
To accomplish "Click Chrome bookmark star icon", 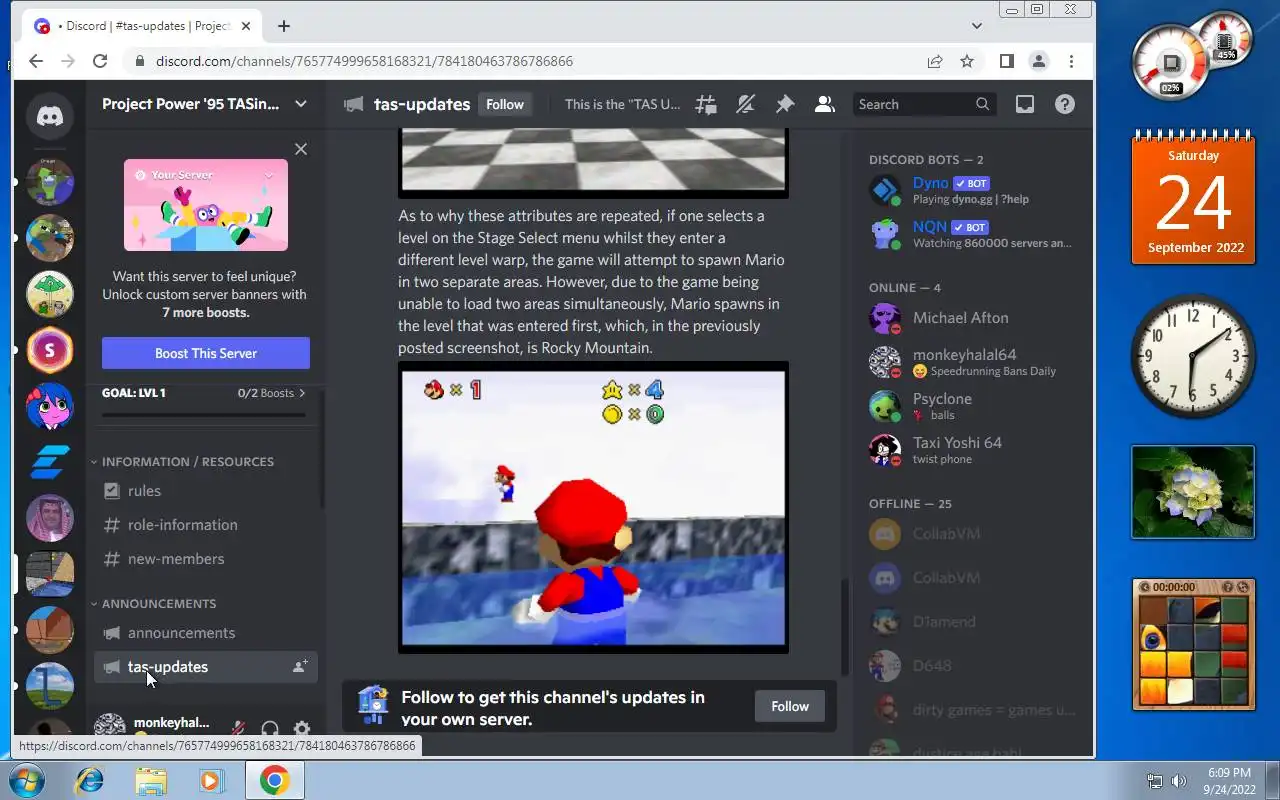I will (x=967, y=61).
